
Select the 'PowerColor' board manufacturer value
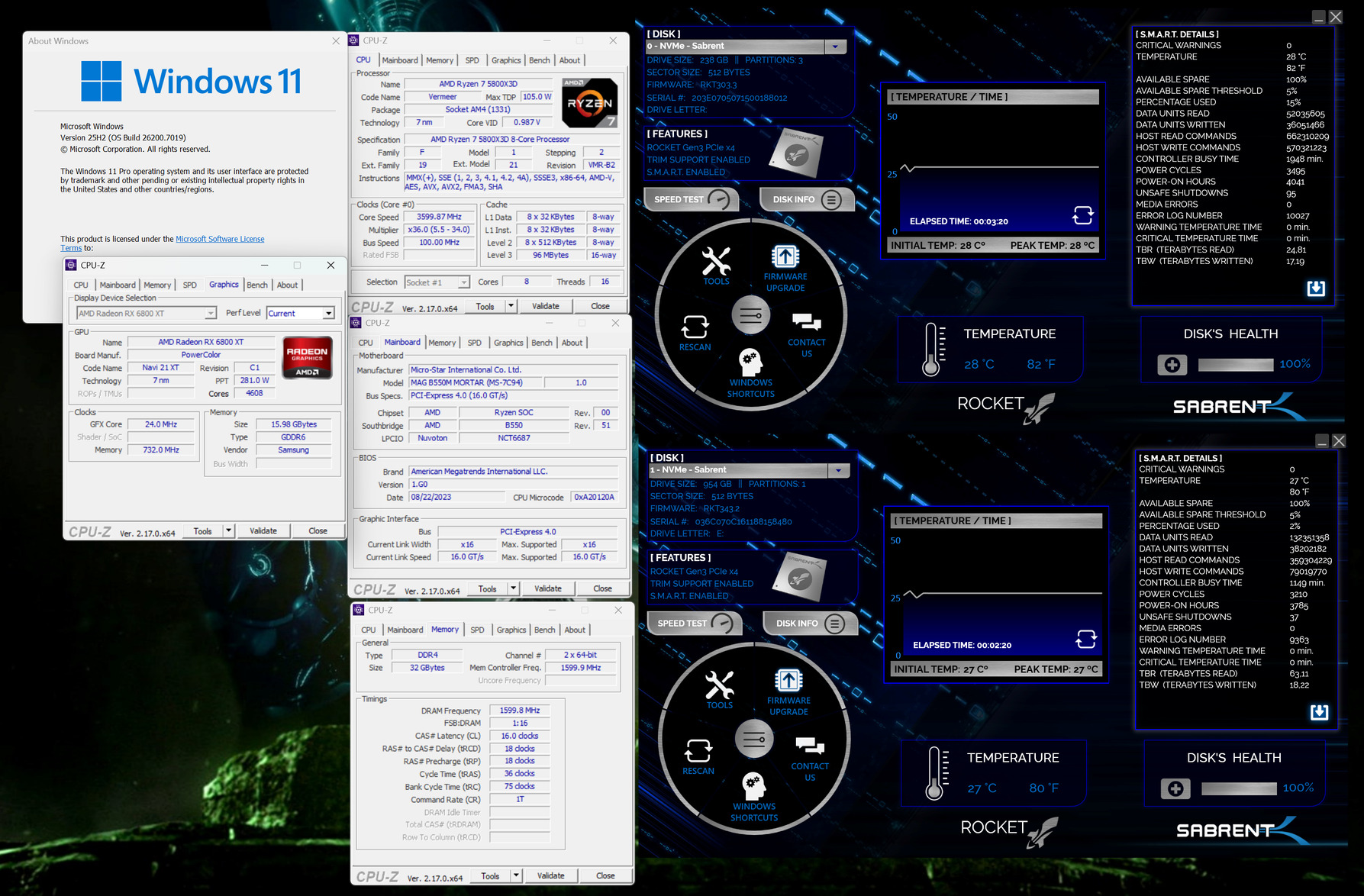tap(201, 355)
